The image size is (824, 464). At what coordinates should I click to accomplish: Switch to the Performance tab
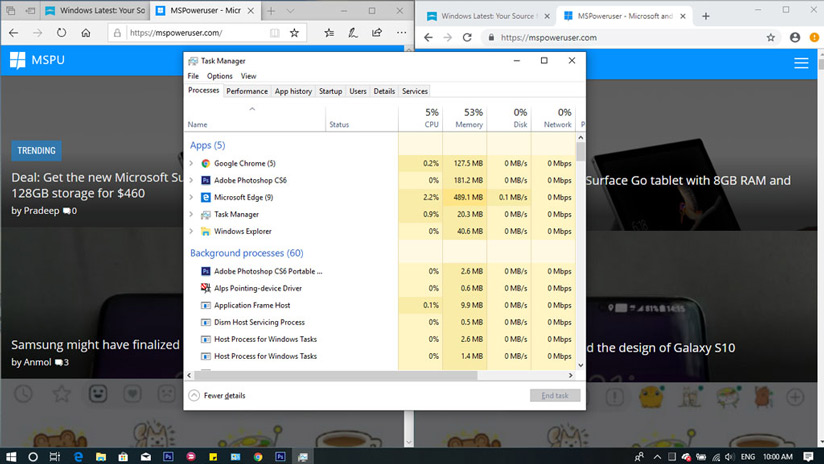(x=247, y=91)
